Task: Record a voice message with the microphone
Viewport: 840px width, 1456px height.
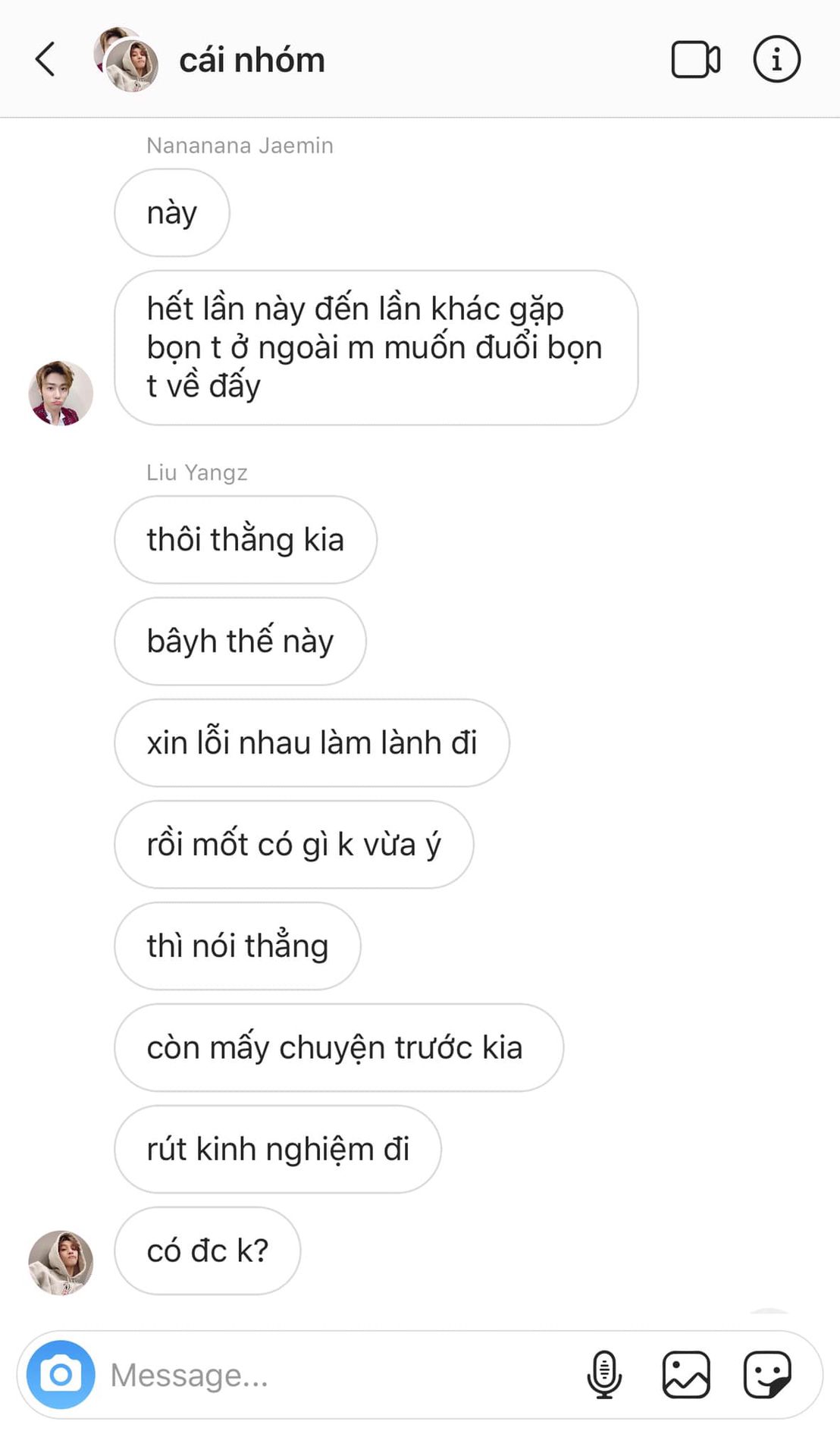Action: 604,1374
